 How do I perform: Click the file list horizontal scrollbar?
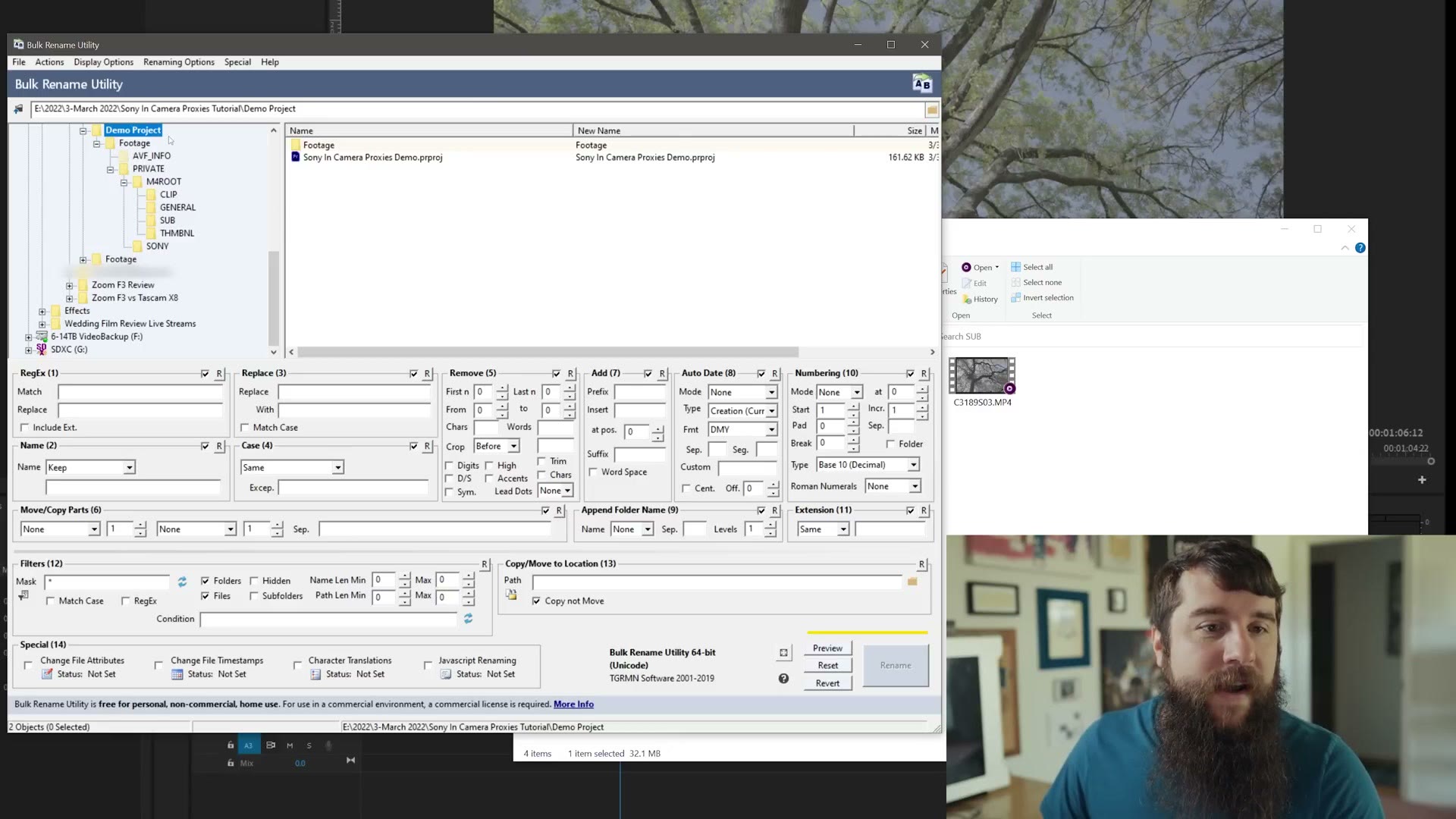coord(548,352)
